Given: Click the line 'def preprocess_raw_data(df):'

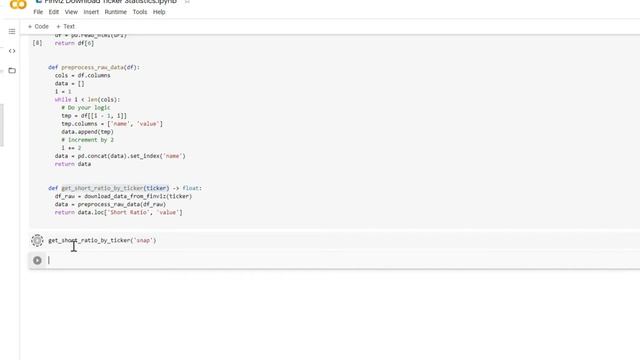Looking at the screenshot, I should coord(94,67).
